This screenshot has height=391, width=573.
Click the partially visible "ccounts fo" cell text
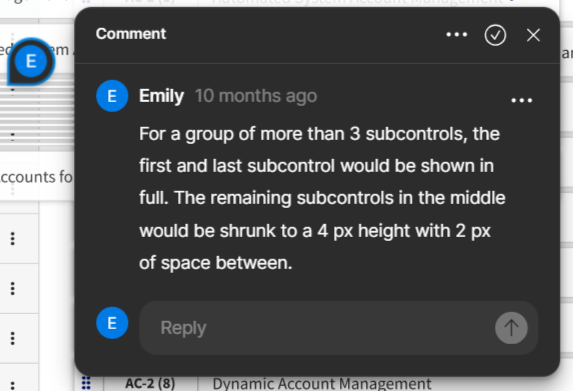click(x=36, y=177)
